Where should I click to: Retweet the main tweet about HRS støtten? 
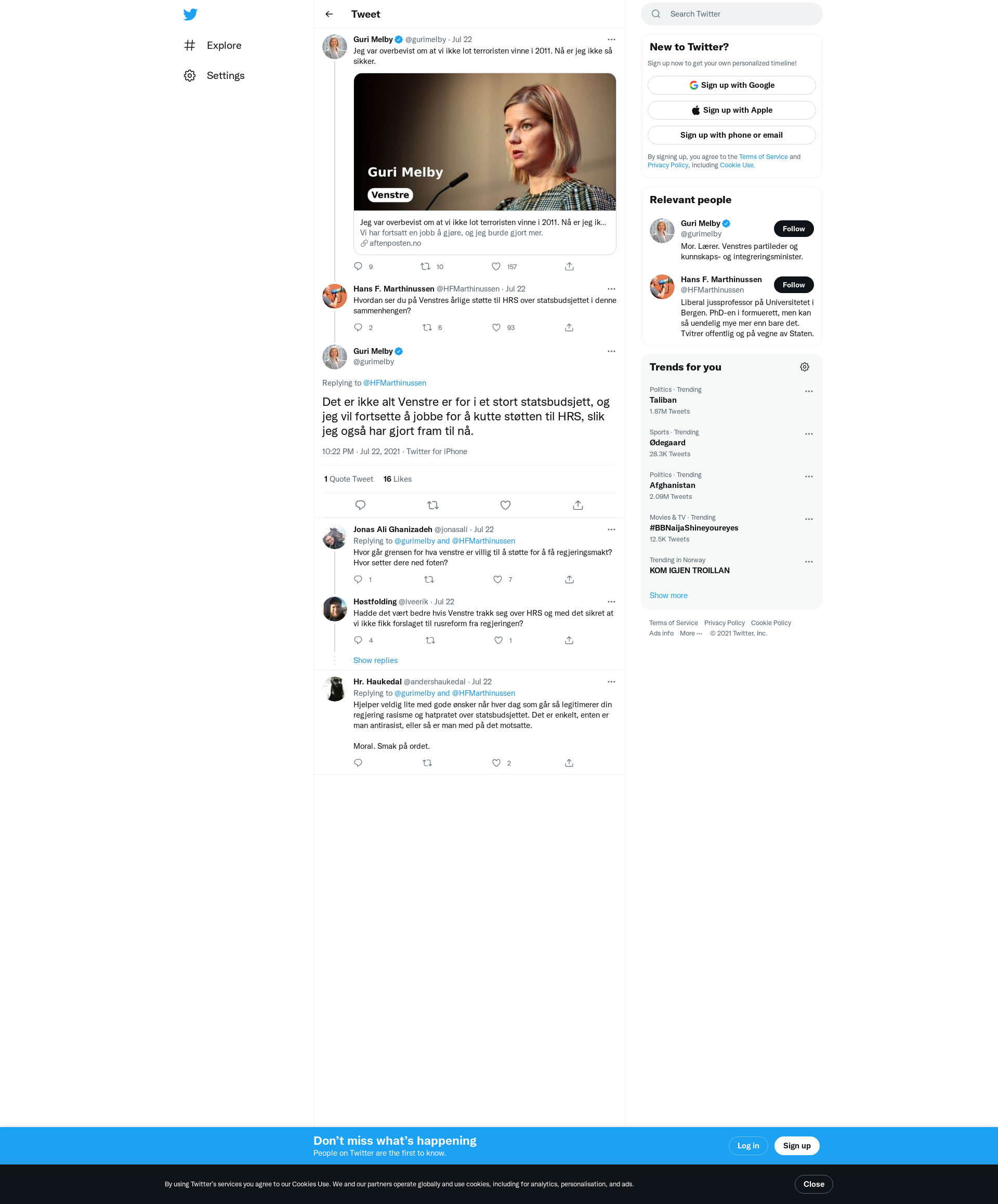[x=433, y=505]
